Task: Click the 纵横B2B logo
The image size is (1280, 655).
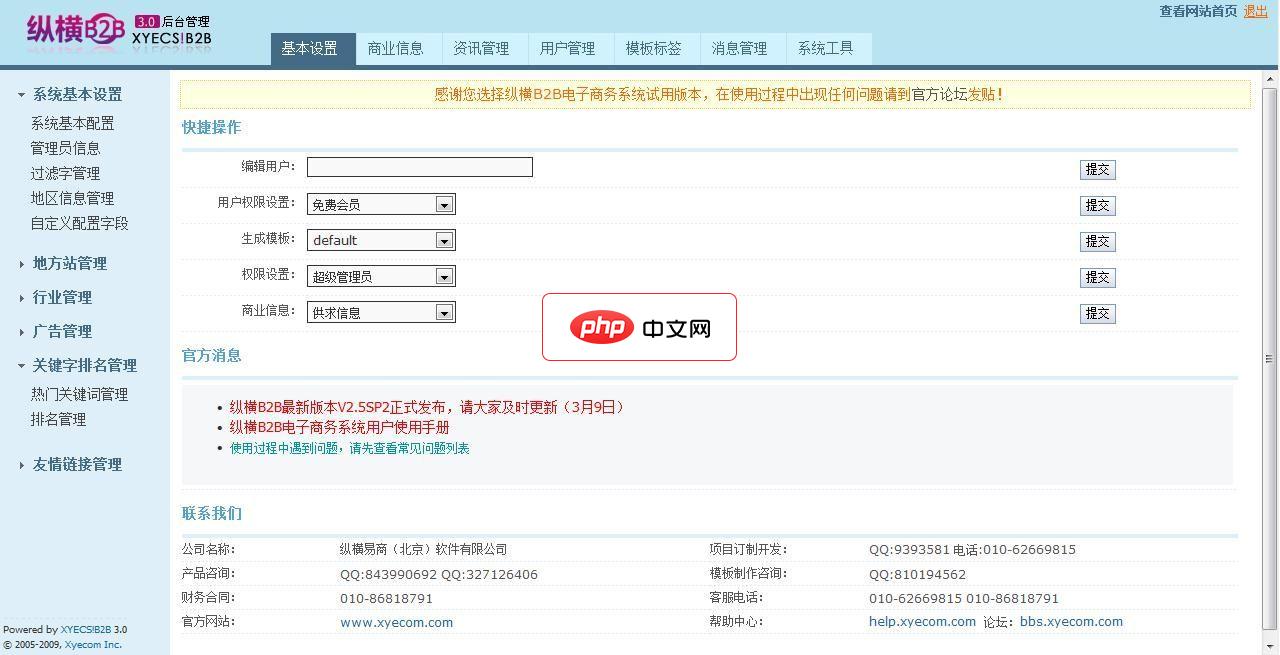Action: click(118, 32)
